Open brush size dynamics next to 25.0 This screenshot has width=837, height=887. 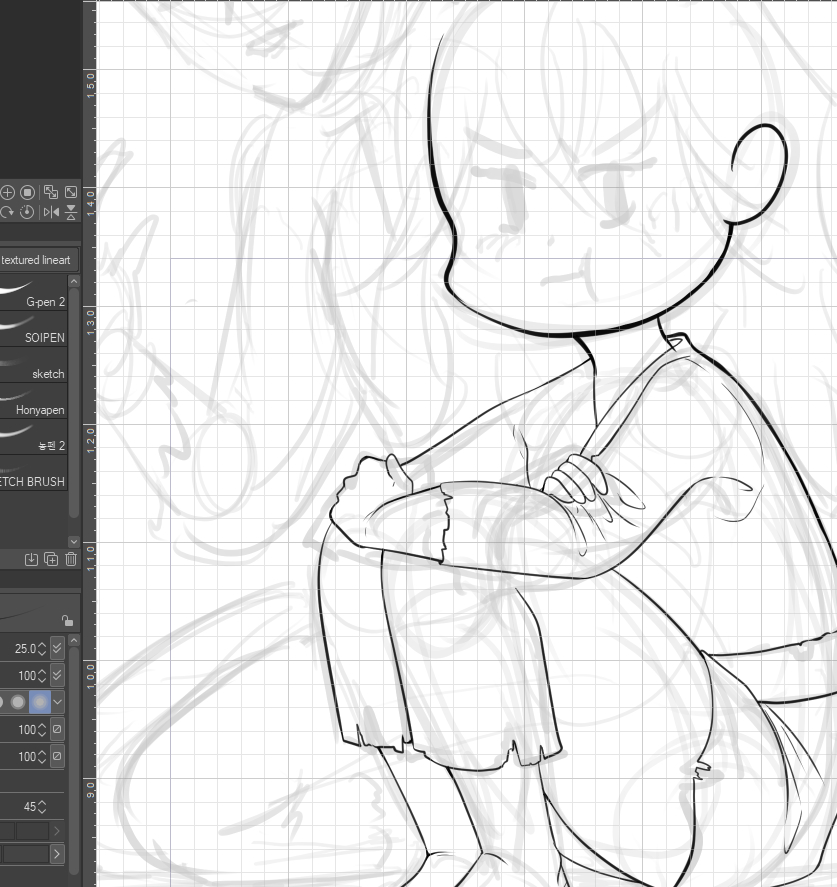pos(58,648)
